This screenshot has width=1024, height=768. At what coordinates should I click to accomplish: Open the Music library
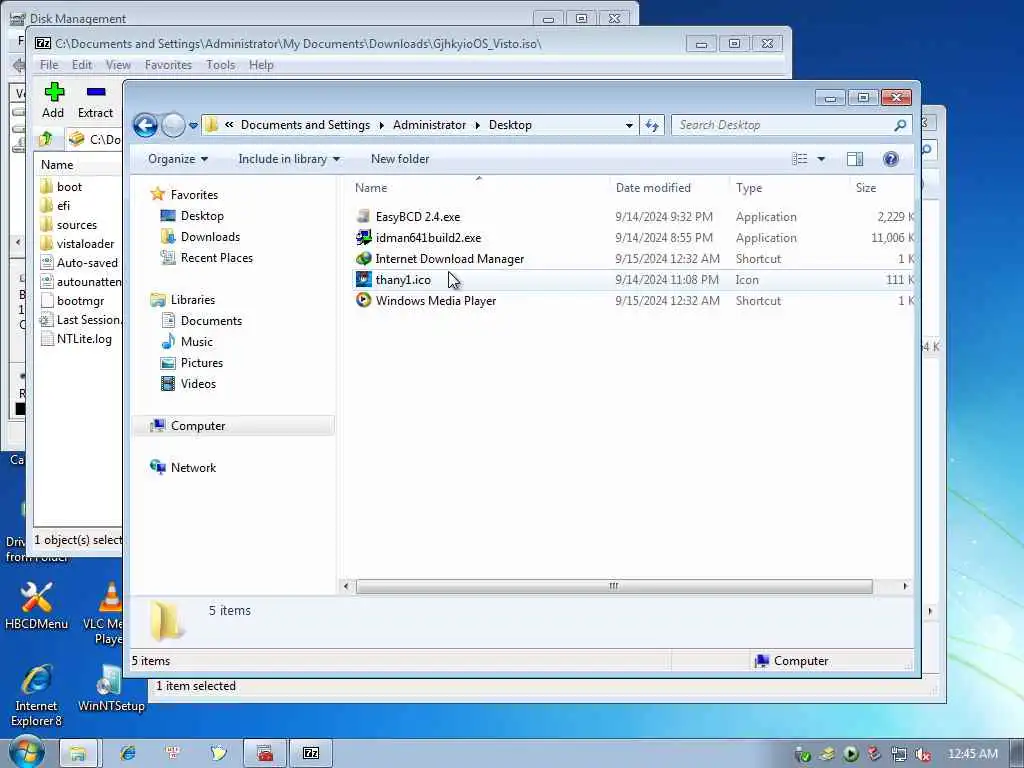197,342
